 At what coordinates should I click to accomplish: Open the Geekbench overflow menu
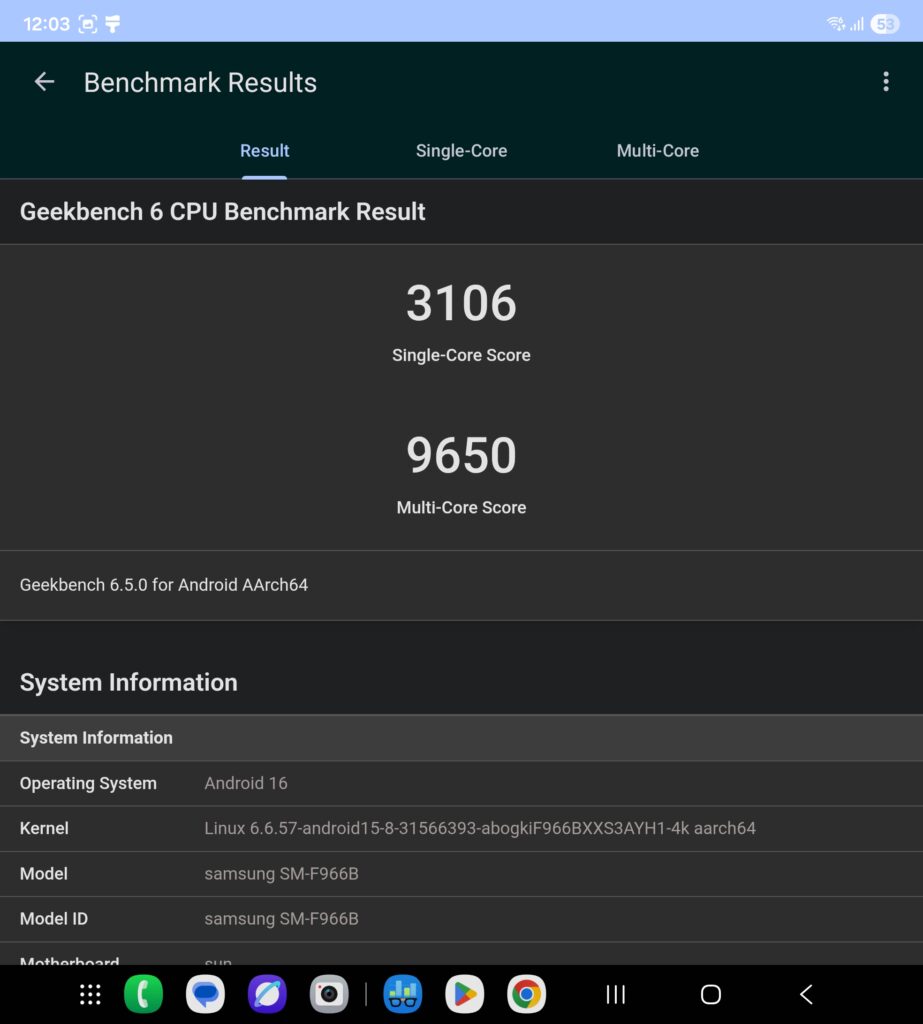(x=886, y=81)
